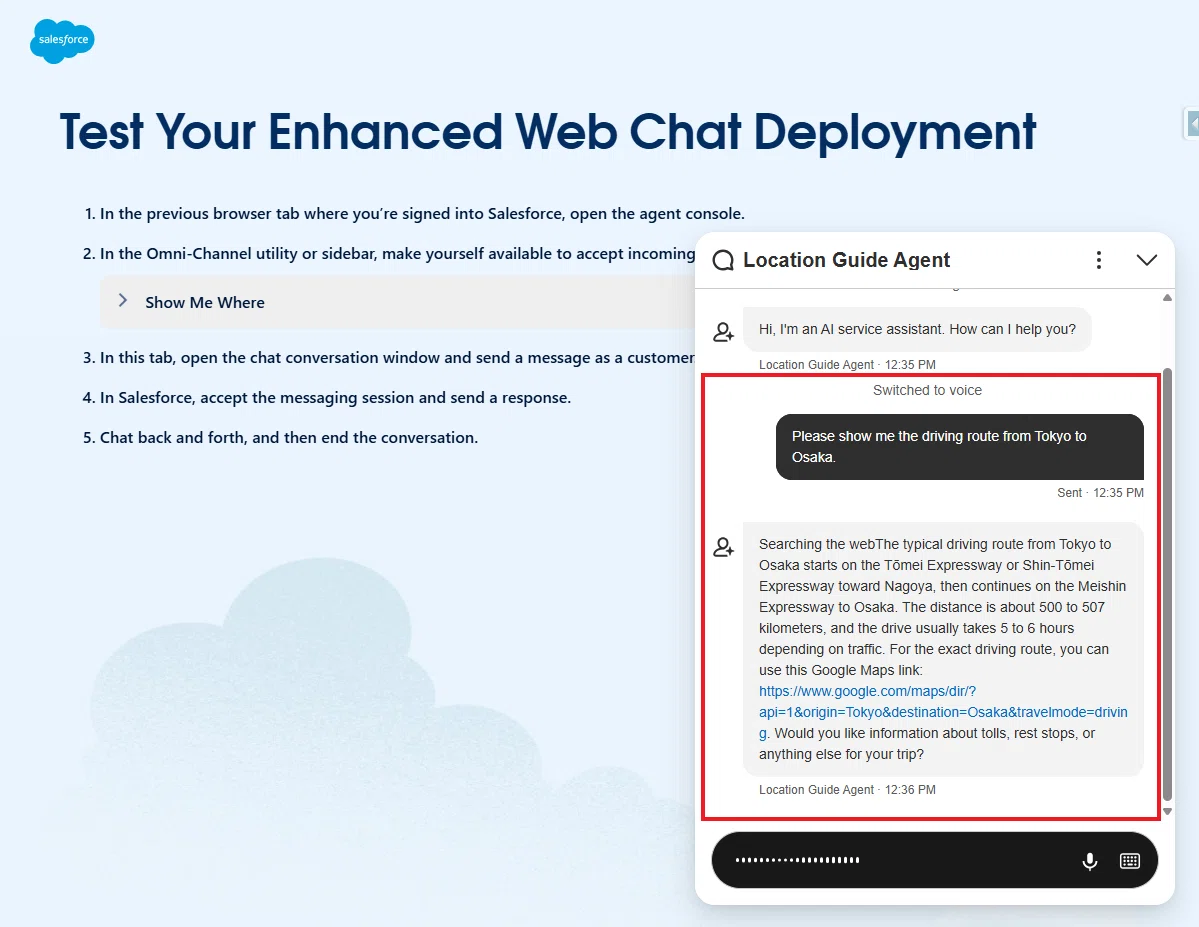Open the Google Maps directions link
1199x927 pixels.
[x=943, y=712]
